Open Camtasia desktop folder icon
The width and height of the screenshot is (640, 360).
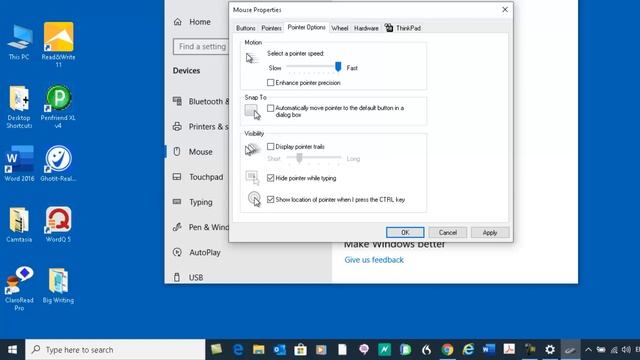[x=19, y=224]
